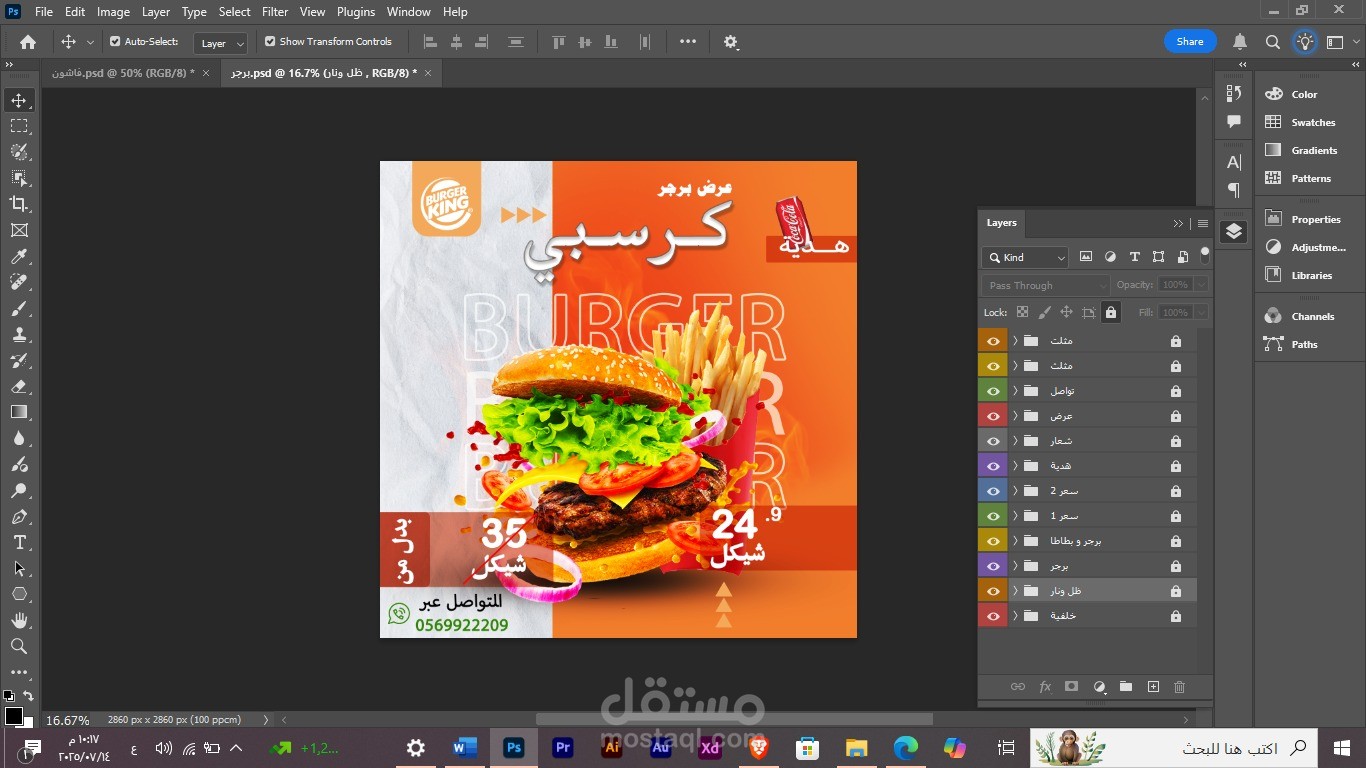The width and height of the screenshot is (1366, 768).
Task: Hide the تواصل layer group
Action: click(993, 391)
